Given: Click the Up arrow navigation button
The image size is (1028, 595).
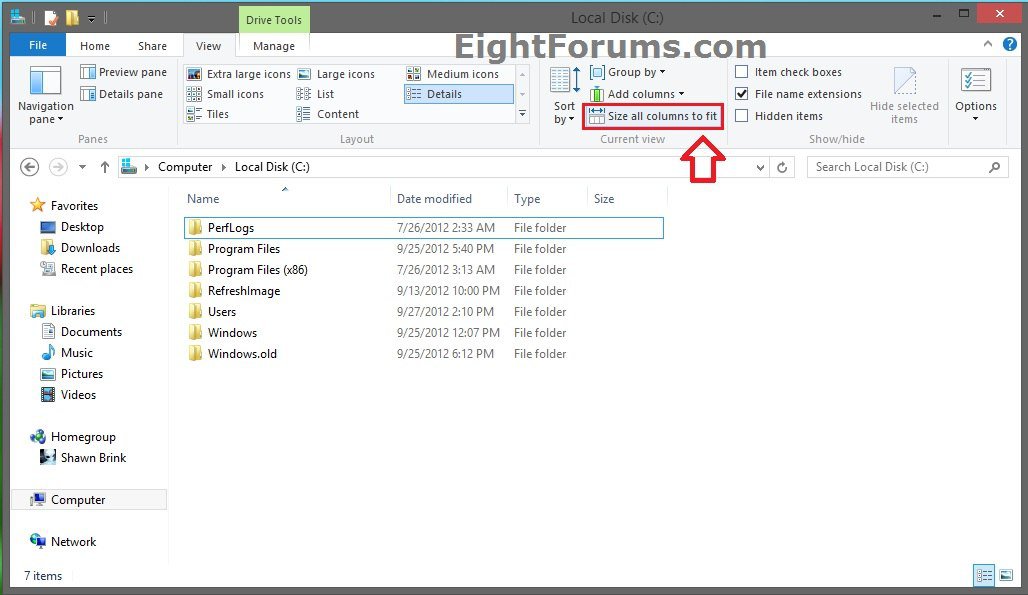Looking at the screenshot, I should [x=104, y=168].
